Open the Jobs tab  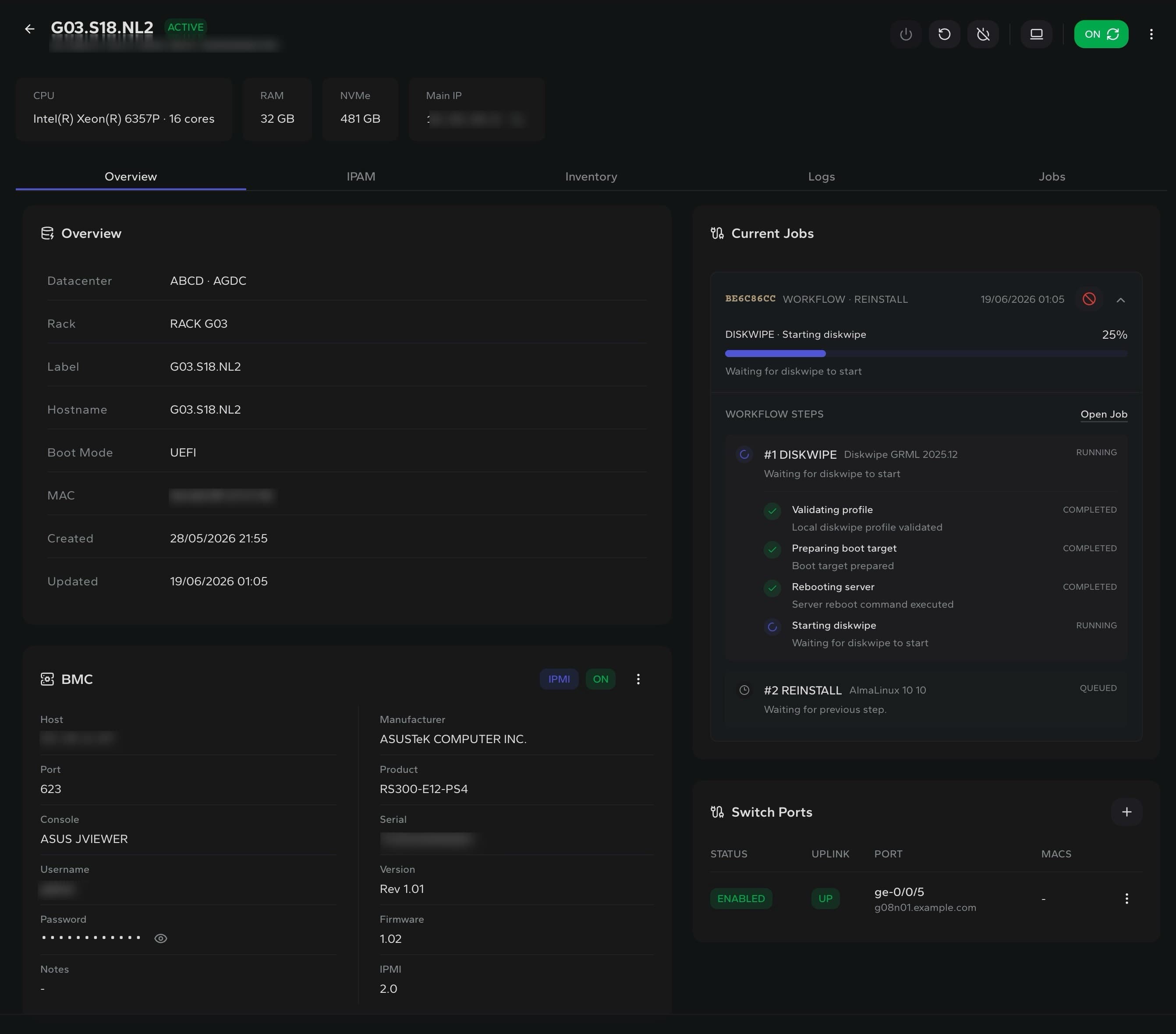pyautogui.click(x=1052, y=177)
